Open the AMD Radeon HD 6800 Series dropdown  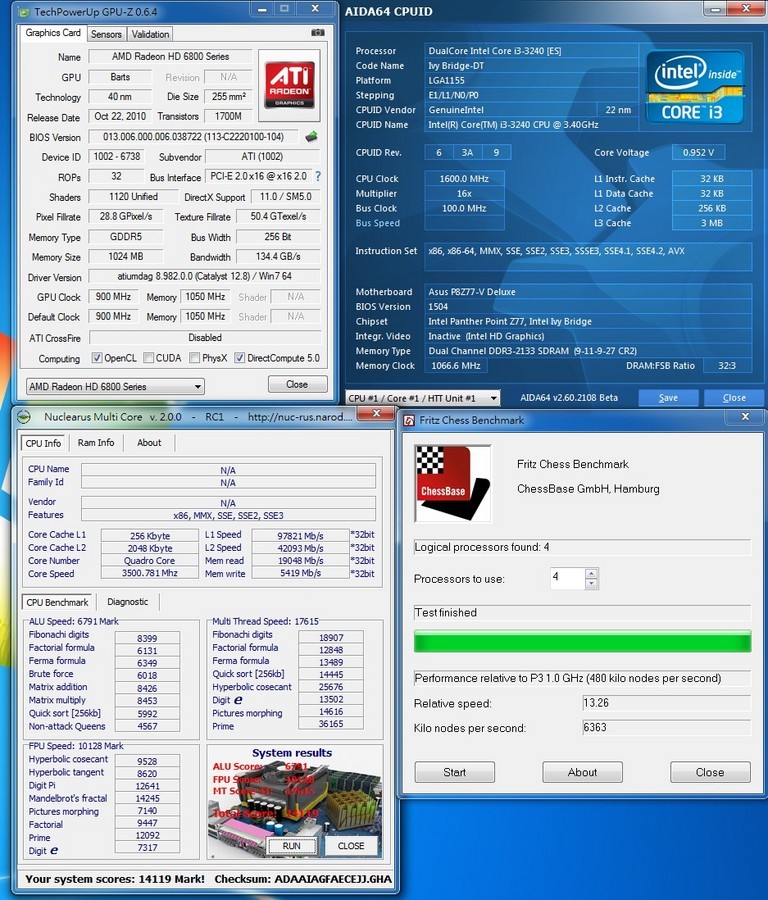tap(115, 386)
